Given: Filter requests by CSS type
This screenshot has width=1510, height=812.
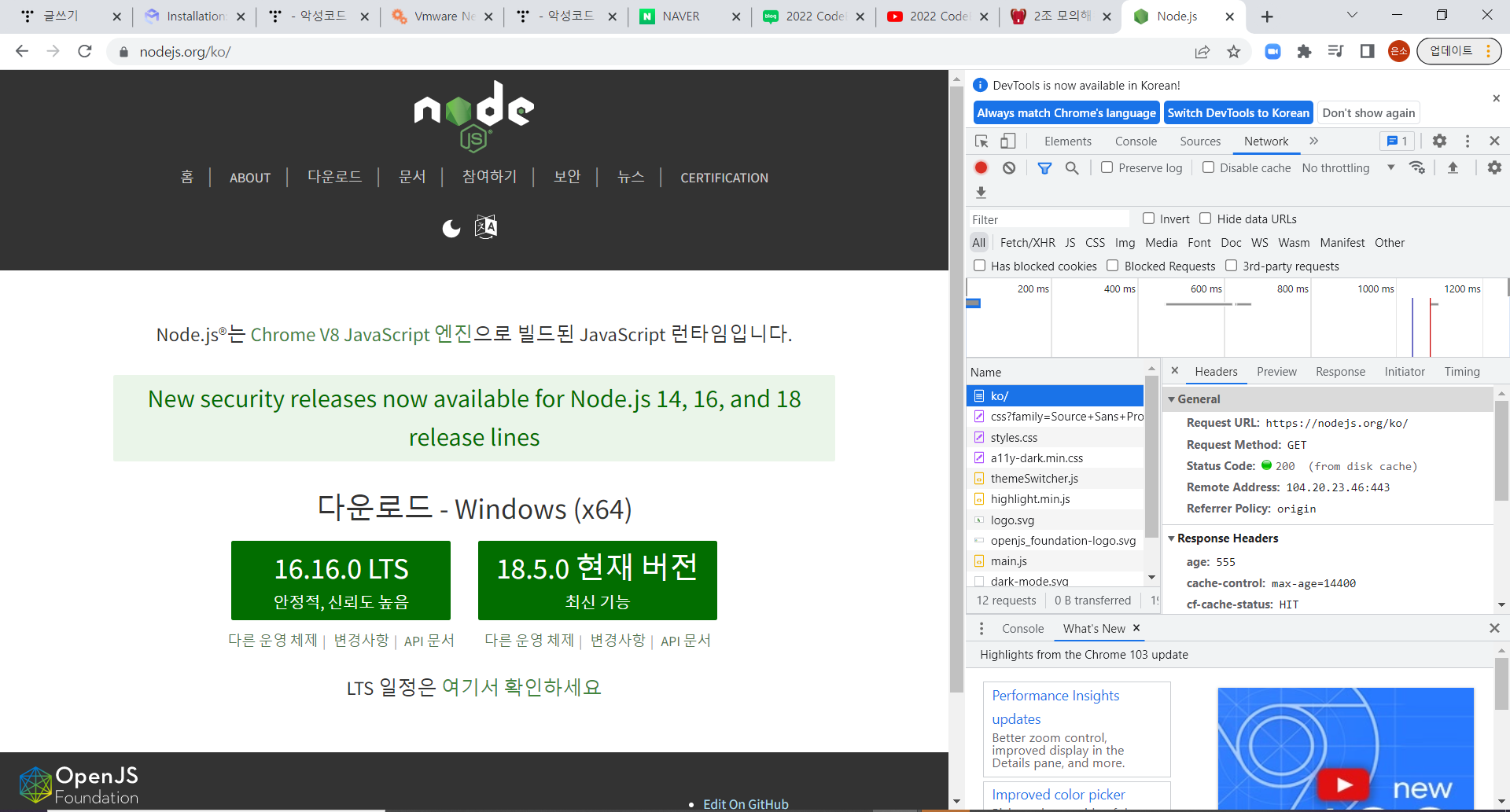Looking at the screenshot, I should point(1095,243).
